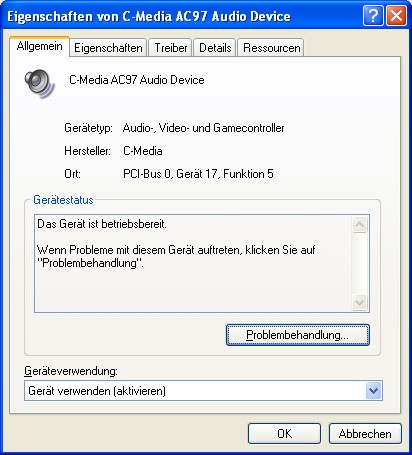The height and width of the screenshot is (455, 412).
Task: Click the Hersteller value C-Media
Action: coord(143,151)
